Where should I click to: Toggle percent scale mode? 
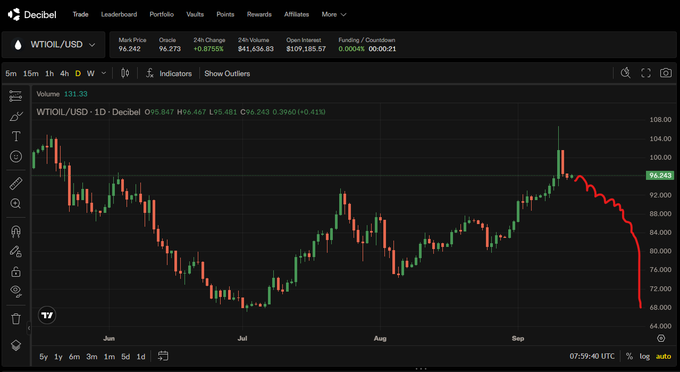(629, 356)
